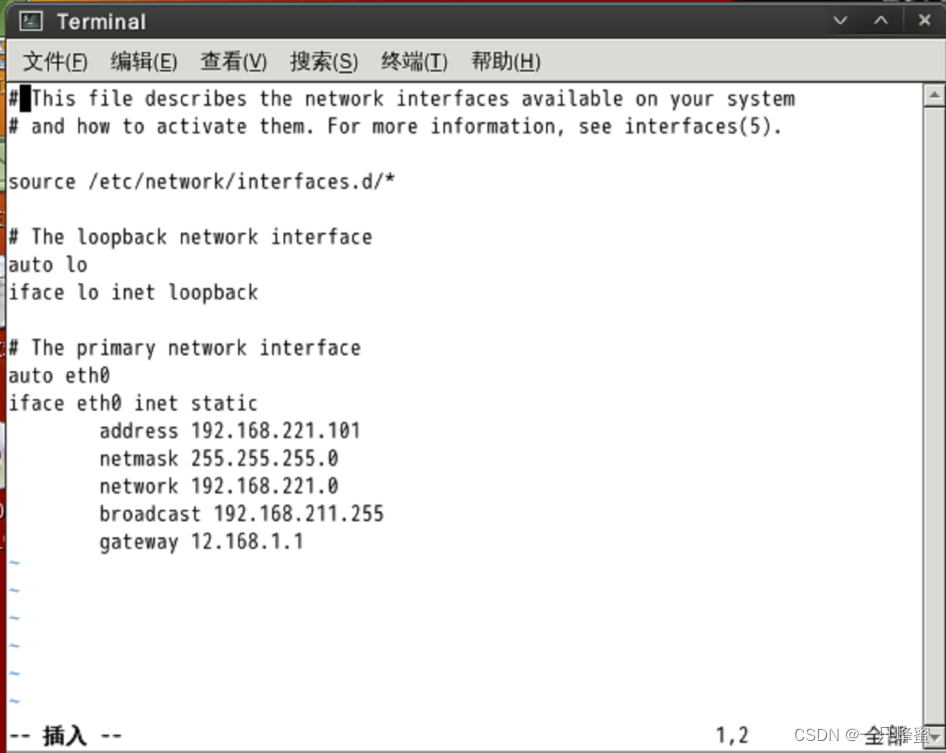This screenshot has height=753, width=946.
Task: Click the Terminal icon in the title bar
Action: point(30,20)
